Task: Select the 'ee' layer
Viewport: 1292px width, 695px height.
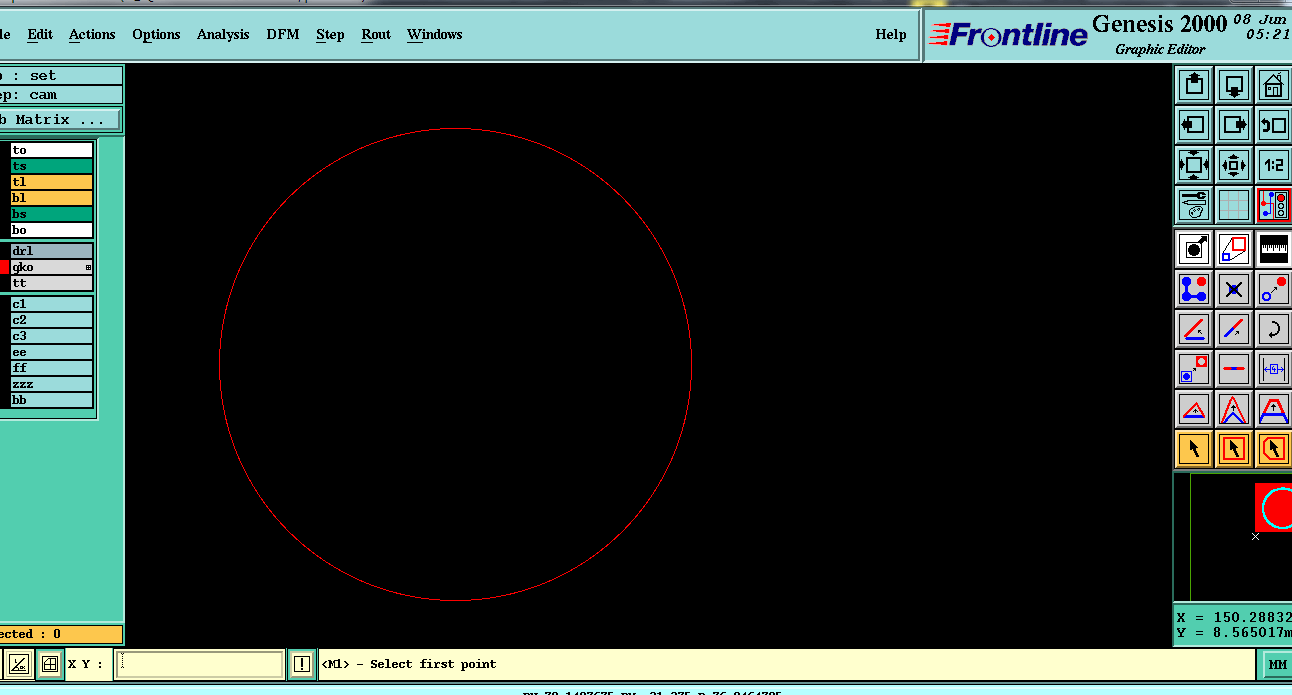Action: [51, 352]
